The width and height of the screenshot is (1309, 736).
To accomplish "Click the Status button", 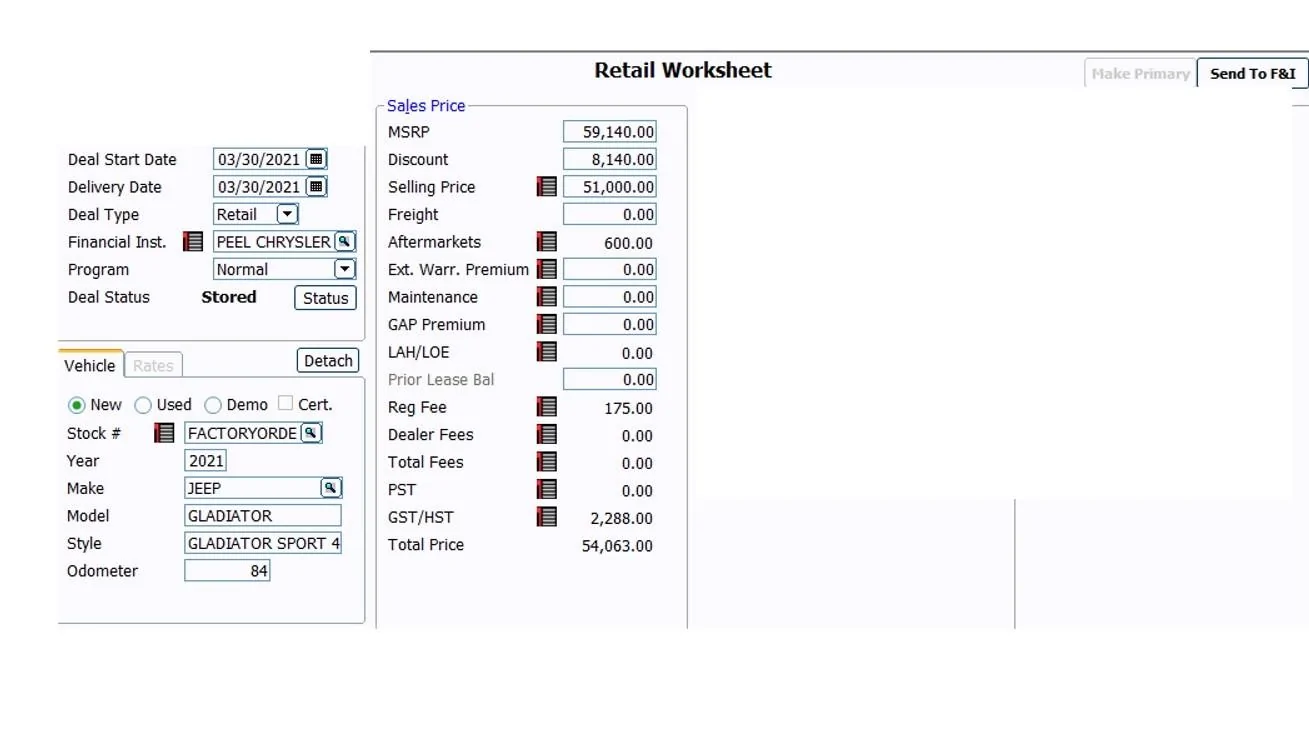I will [x=325, y=298].
